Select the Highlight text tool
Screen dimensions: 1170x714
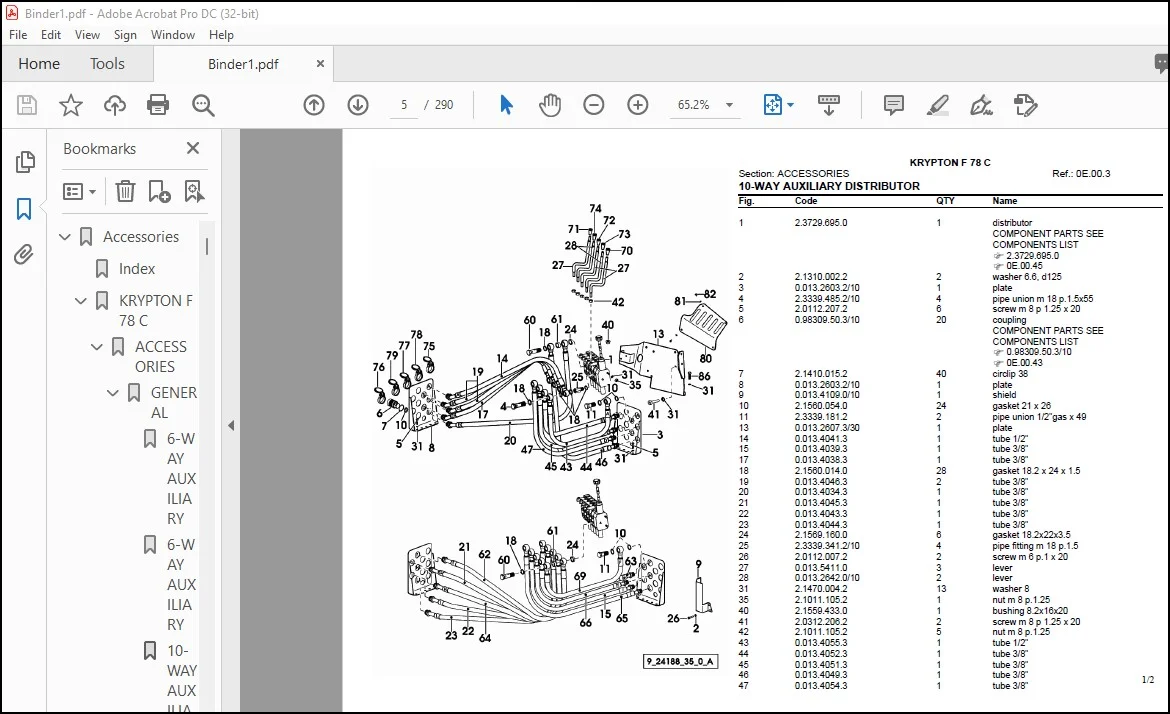click(937, 105)
